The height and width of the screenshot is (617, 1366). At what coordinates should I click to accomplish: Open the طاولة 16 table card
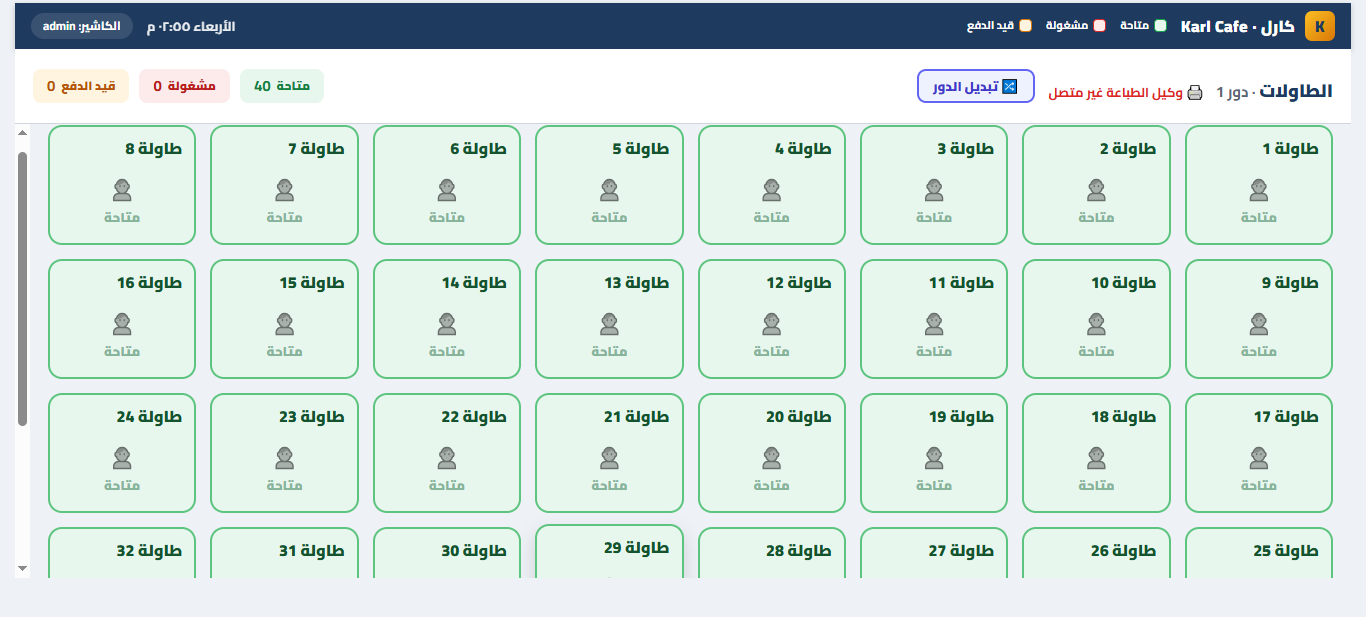point(122,319)
